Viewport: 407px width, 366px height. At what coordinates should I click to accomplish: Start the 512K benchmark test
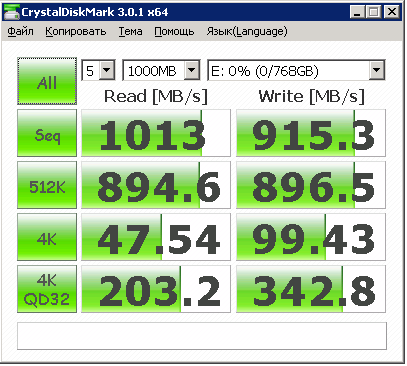(x=47, y=185)
